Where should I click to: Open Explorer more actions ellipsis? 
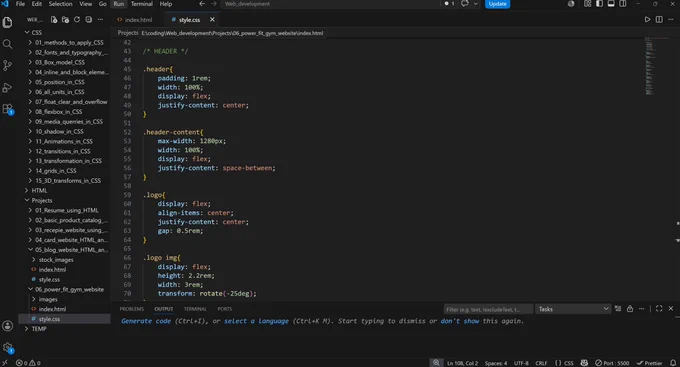[x=100, y=20]
